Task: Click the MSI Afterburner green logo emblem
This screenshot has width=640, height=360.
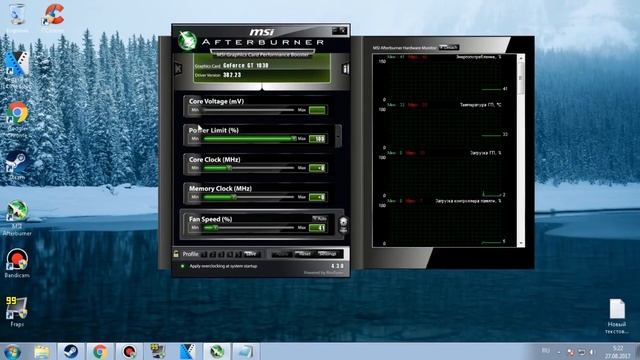Action: point(187,41)
